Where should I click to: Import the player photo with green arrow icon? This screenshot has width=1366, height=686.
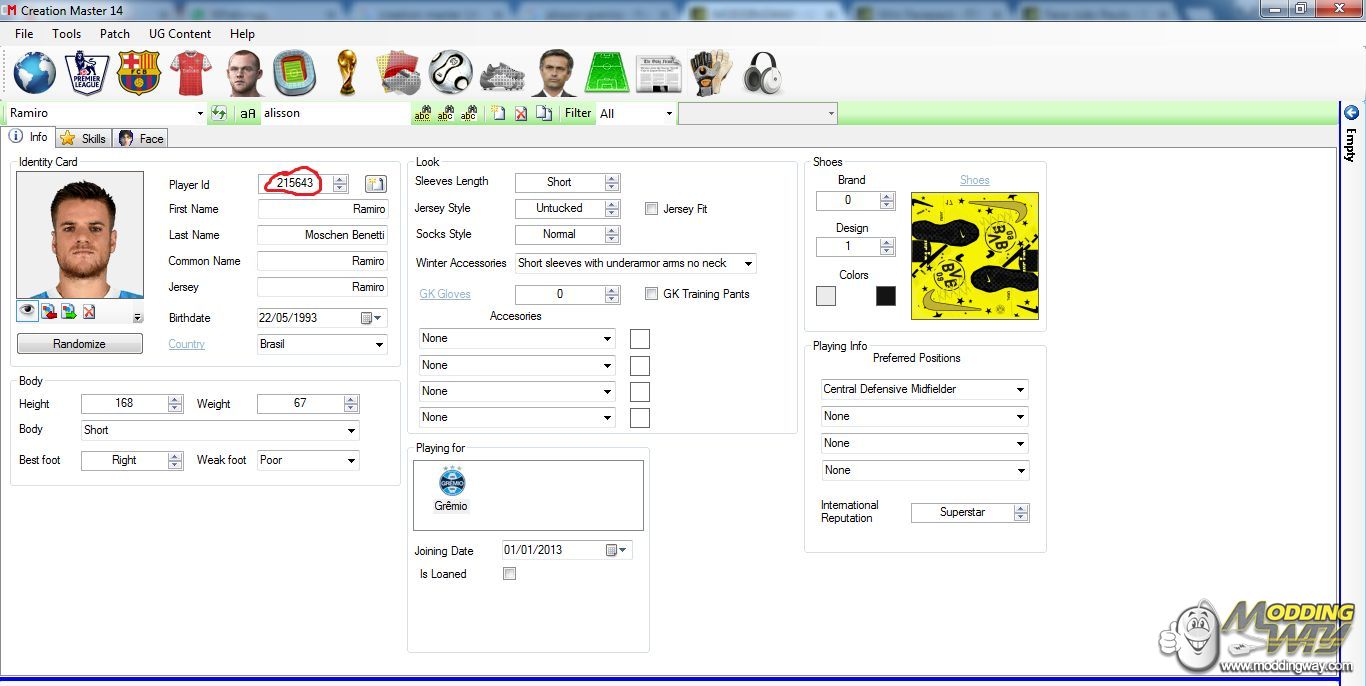(x=69, y=311)
